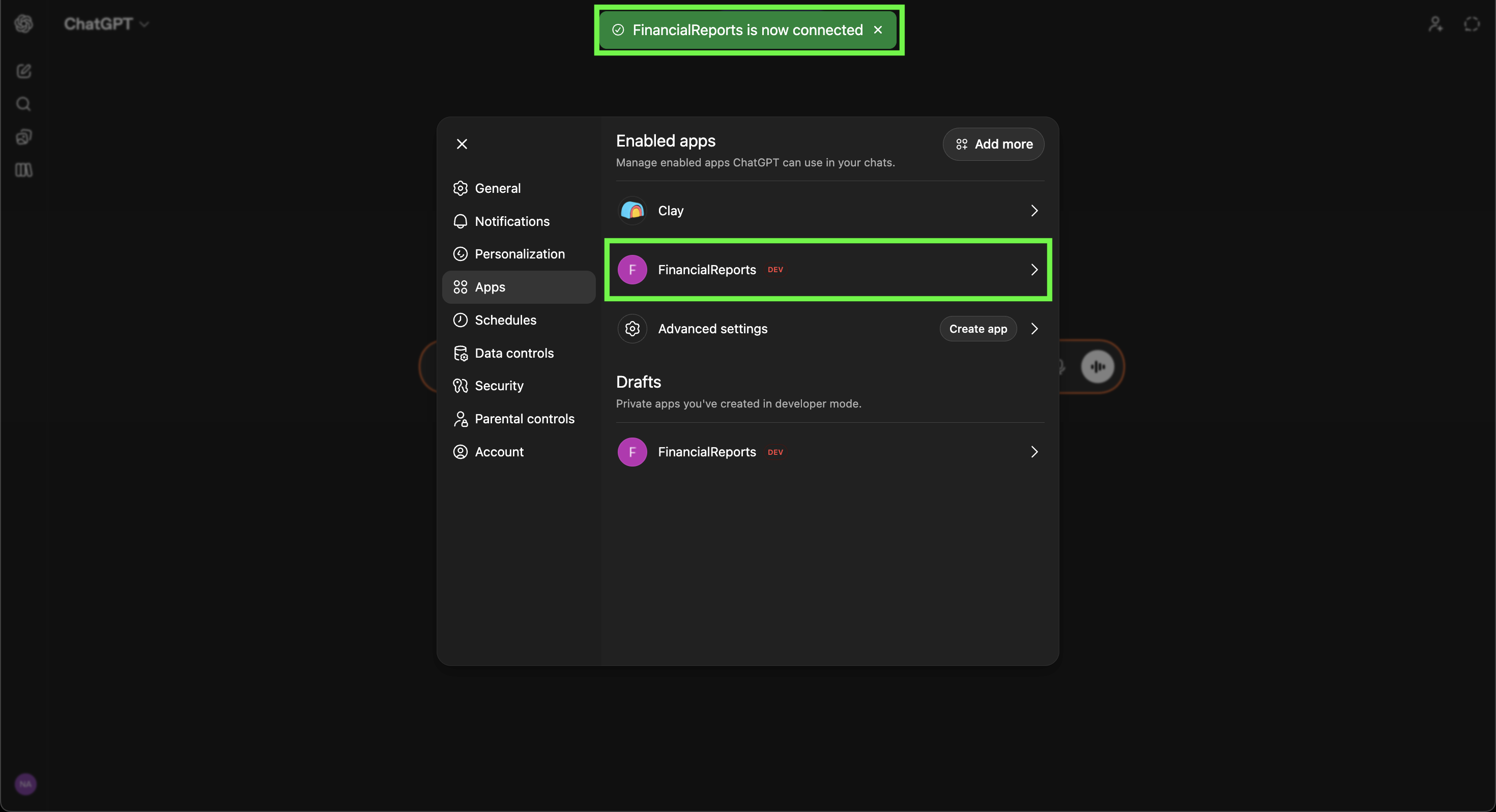Viewport: 1496px width, 812px height.
Task: Open the ChatGPT model selector dropdown
Action: (x=106, y=24)
